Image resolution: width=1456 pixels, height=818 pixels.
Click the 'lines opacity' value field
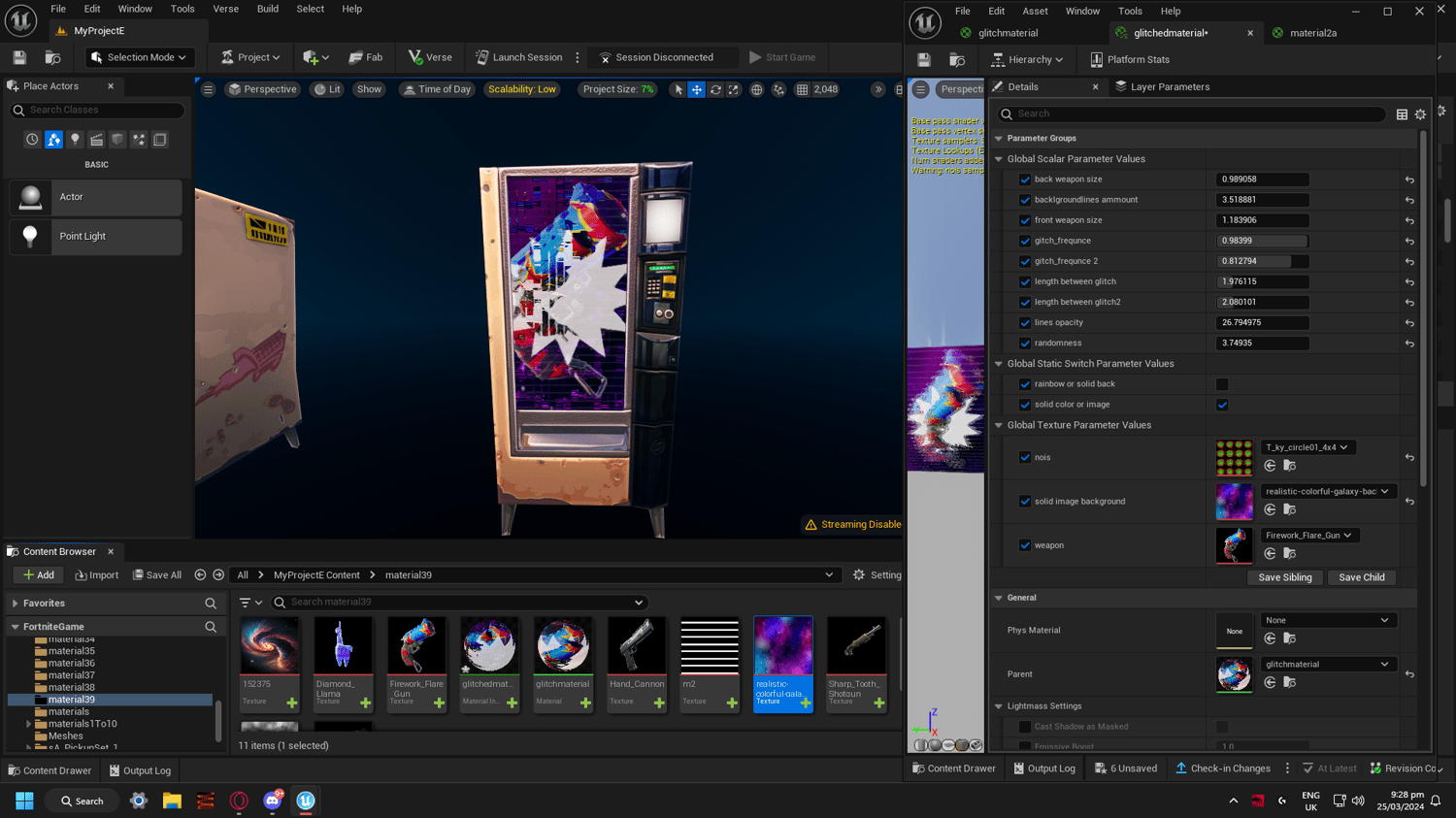pos(1262,323)
